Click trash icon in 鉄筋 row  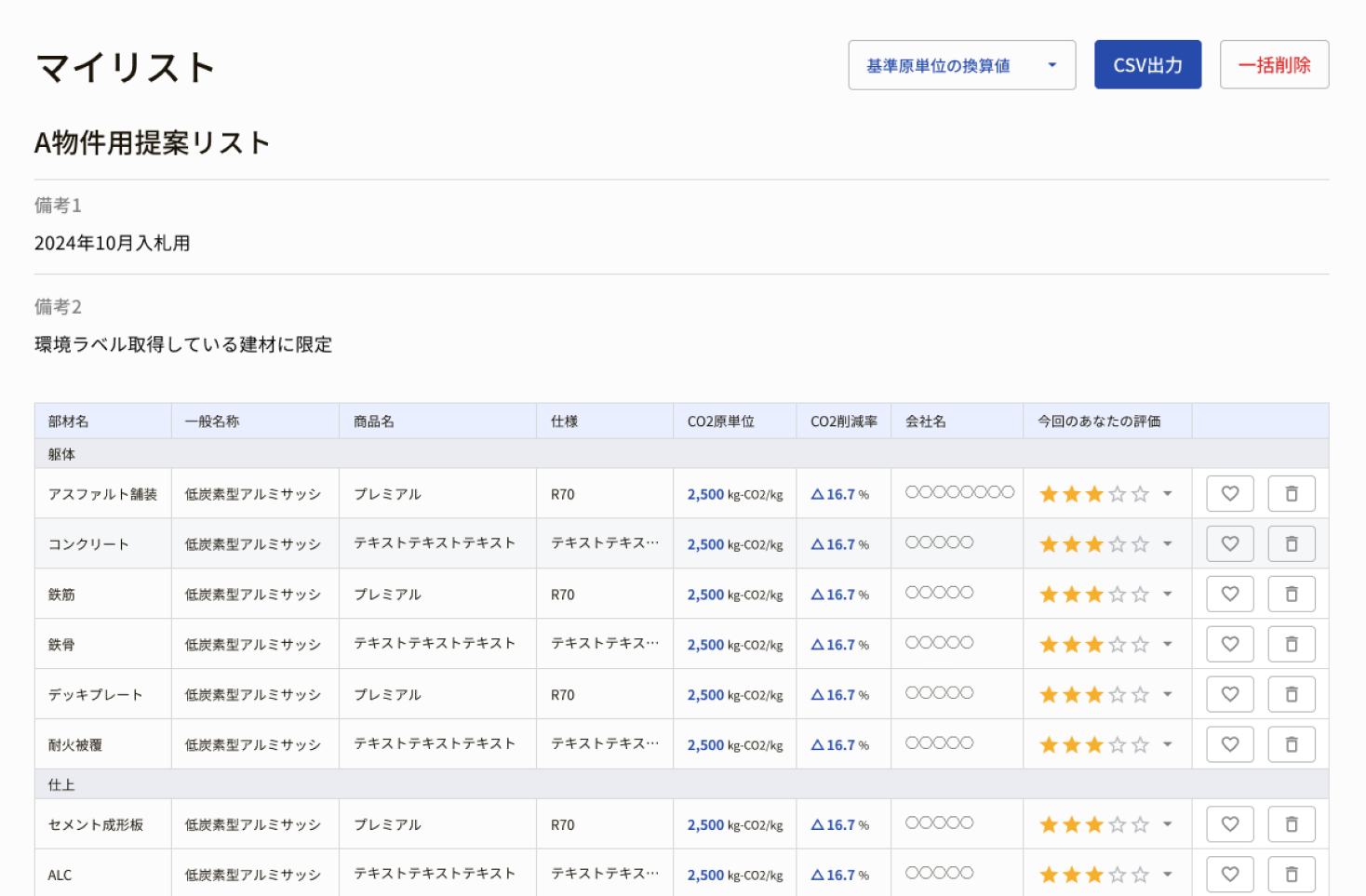1292,595
